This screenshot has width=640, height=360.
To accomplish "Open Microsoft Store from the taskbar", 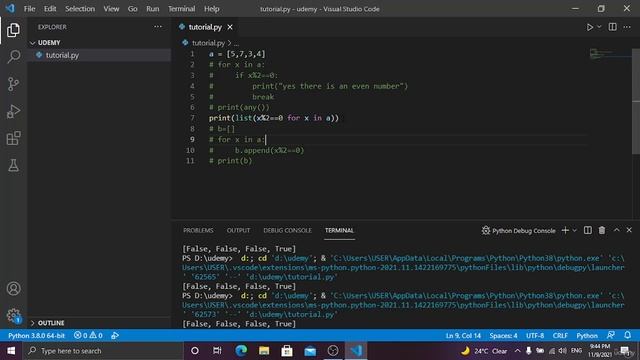I will 287,351.
